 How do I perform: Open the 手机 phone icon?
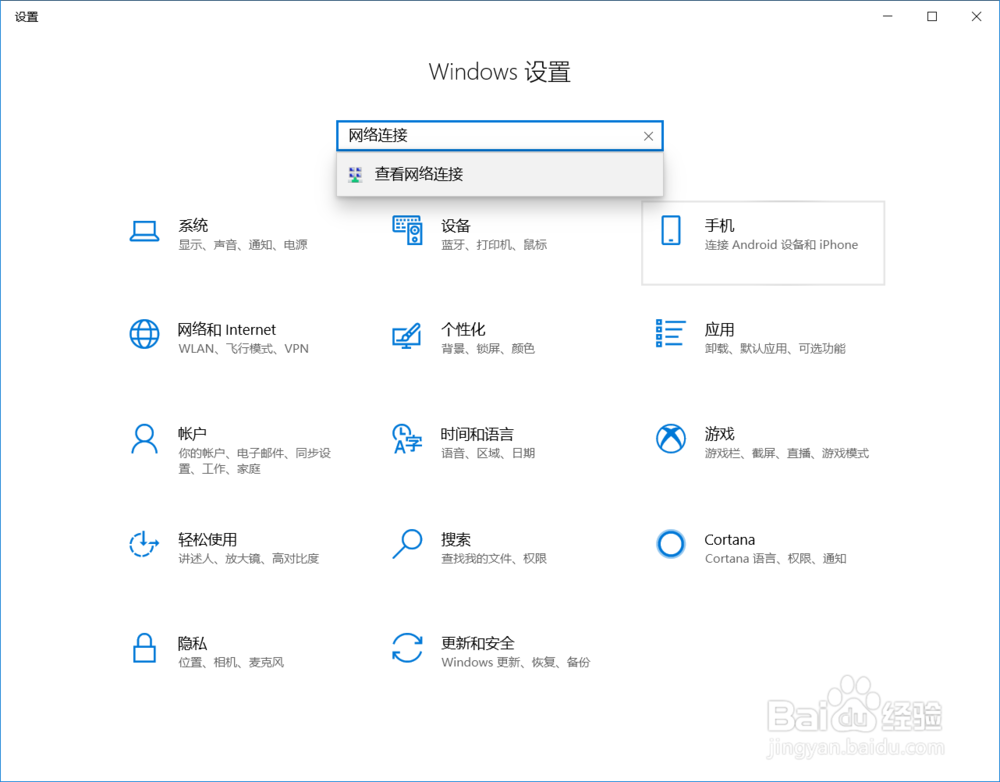click(x=670, y=230)
